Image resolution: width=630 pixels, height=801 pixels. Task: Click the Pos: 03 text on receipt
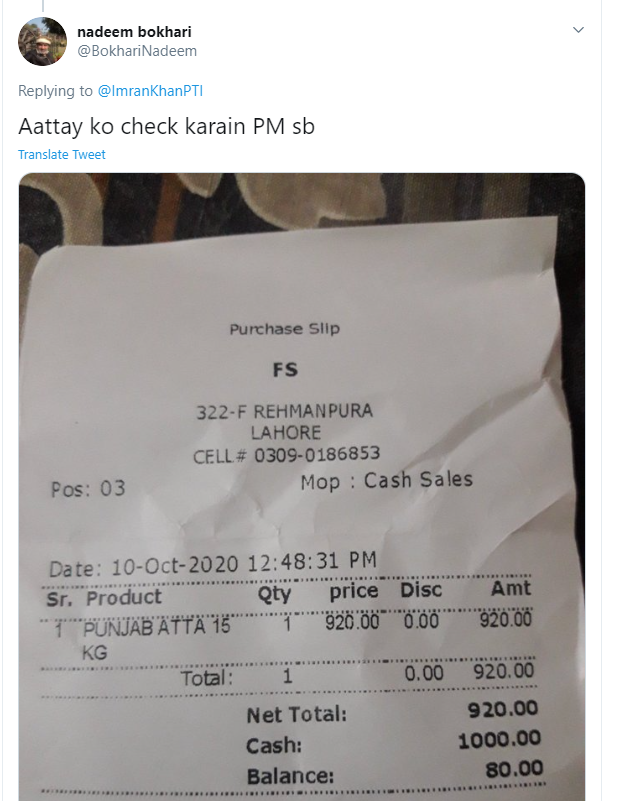pos(88,489)
